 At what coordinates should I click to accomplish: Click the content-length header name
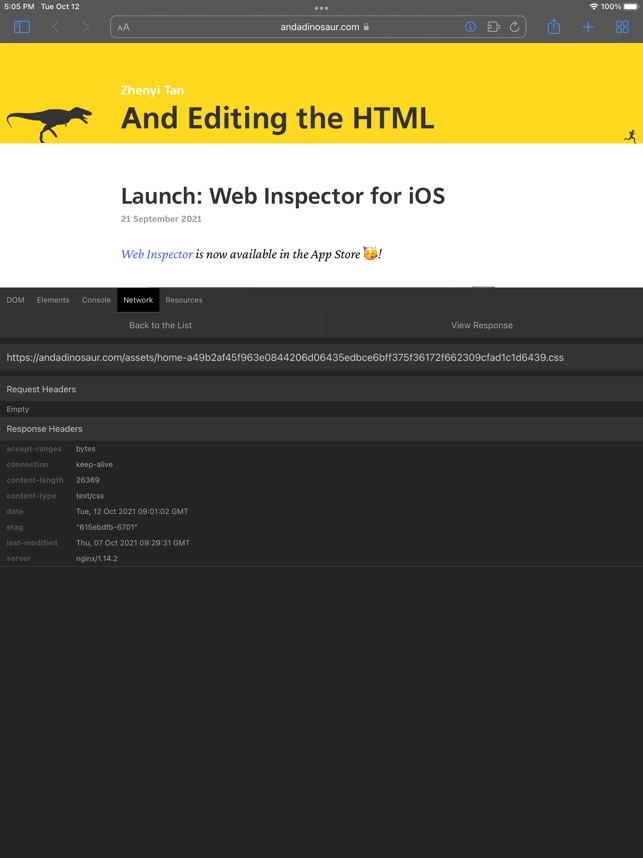click(x=35, y=480)
